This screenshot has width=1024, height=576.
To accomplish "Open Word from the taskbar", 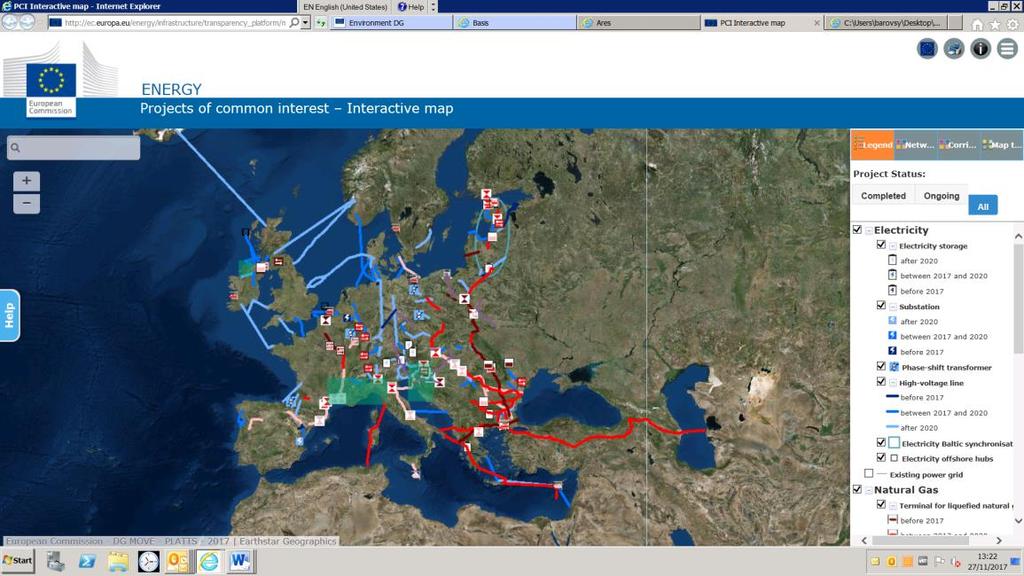I will click(240, 561).
